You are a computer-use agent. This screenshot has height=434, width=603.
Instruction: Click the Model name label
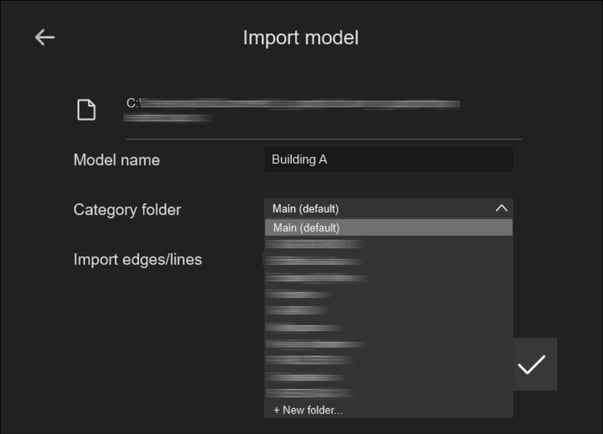[116, 160]
